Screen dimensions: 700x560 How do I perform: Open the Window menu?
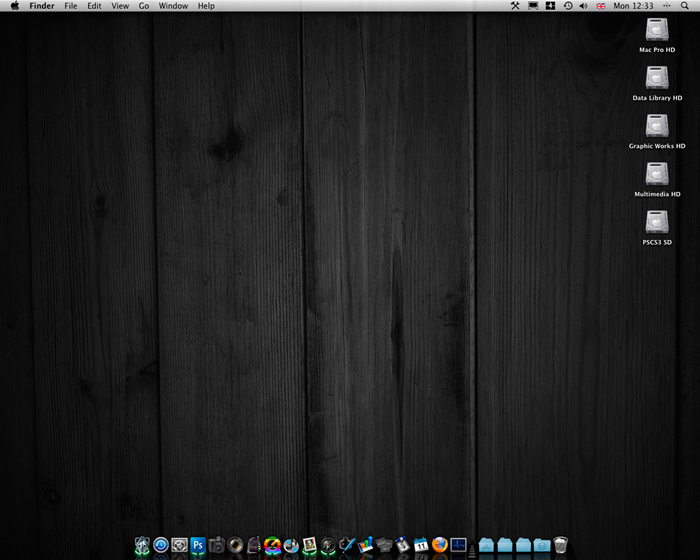tap(173, 6)
